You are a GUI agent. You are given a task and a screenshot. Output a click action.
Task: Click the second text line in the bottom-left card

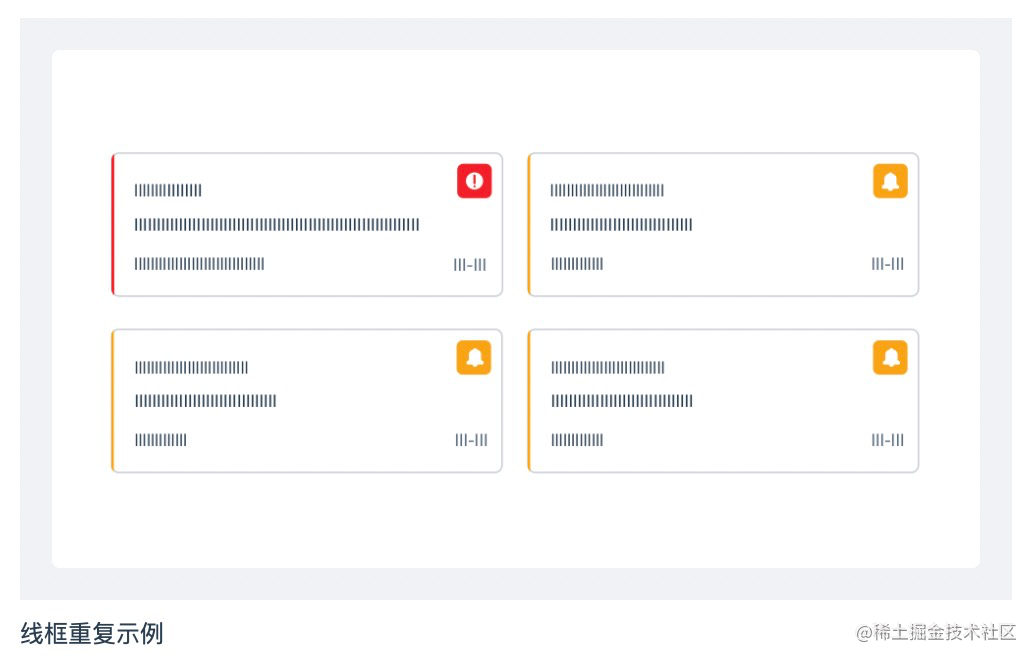(x=205, y=401)
